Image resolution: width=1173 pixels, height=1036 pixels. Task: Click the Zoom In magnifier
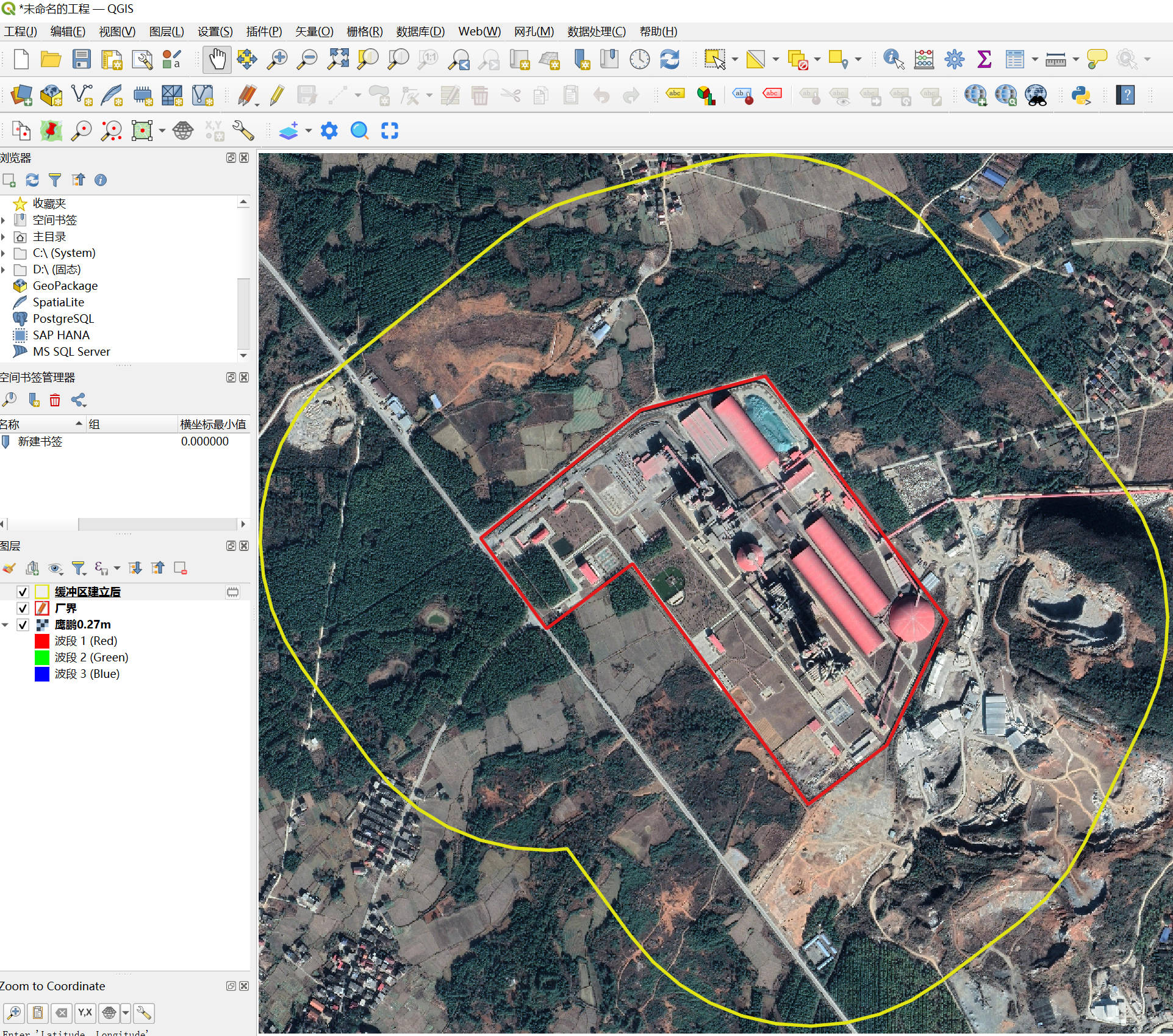click(x=278, y=59)
